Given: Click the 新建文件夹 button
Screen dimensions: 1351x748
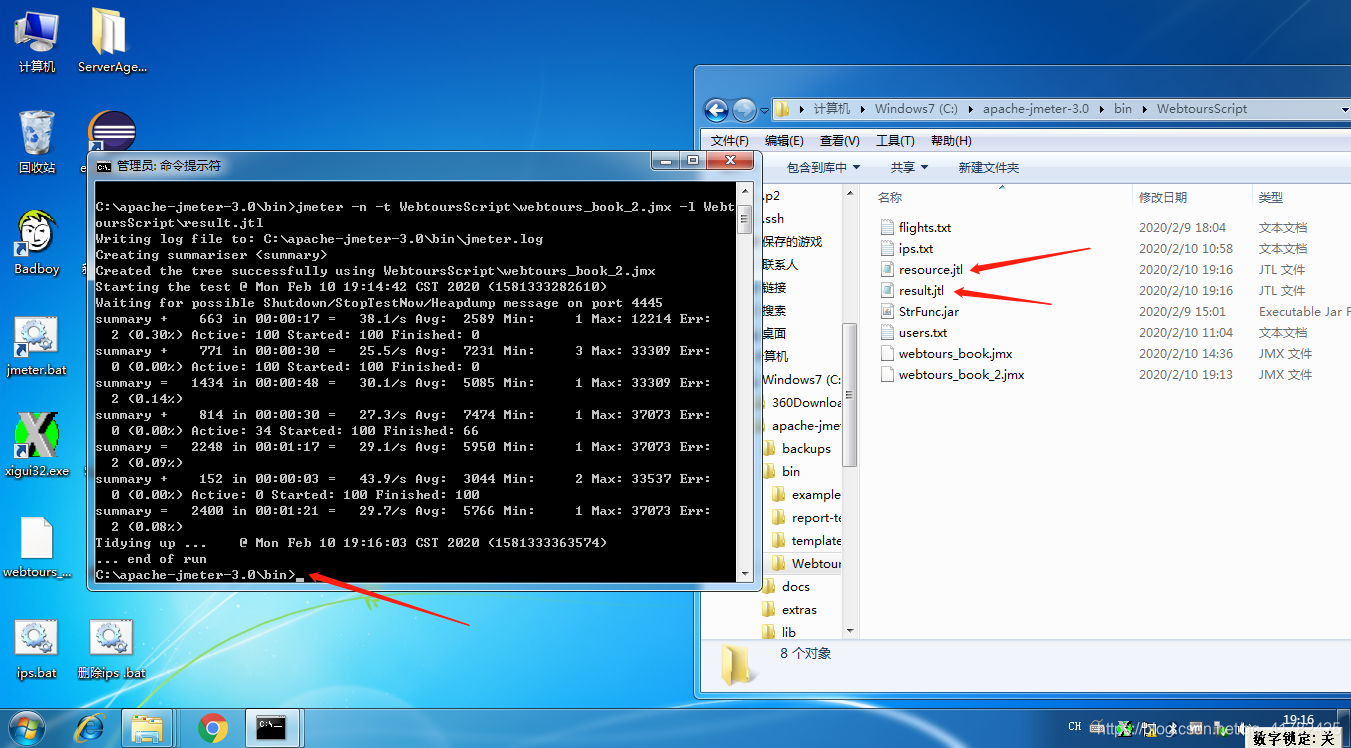Looking at the screenshot, I should [x=988, y=167].
